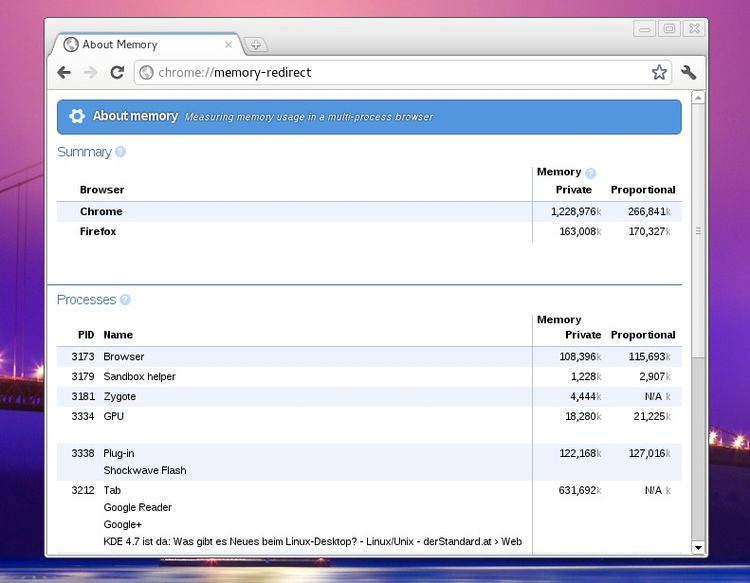Click the scrollbar up arrow
The image size is (750, 583).
point(698,97)
